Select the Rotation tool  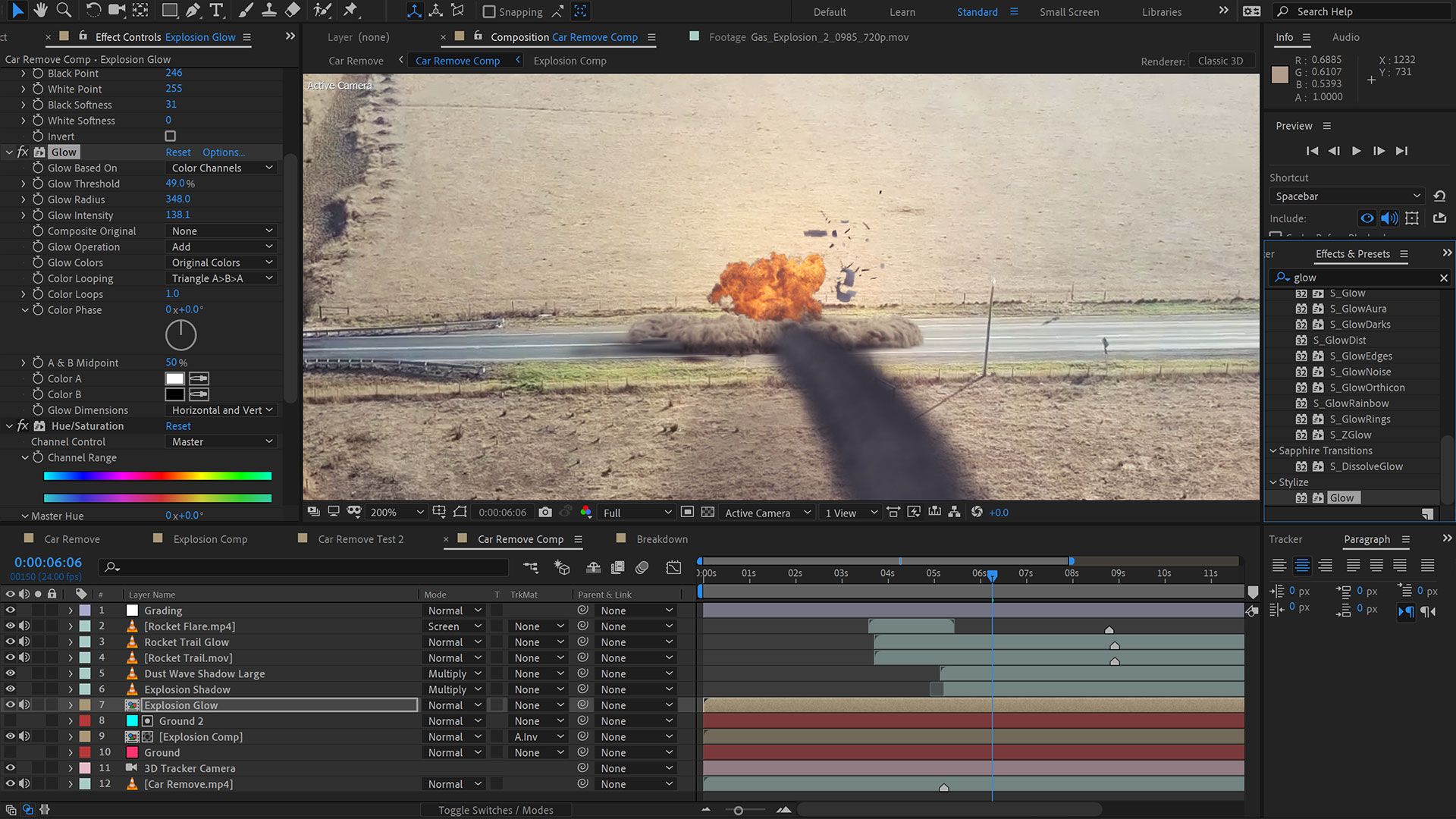click(93, 11)
